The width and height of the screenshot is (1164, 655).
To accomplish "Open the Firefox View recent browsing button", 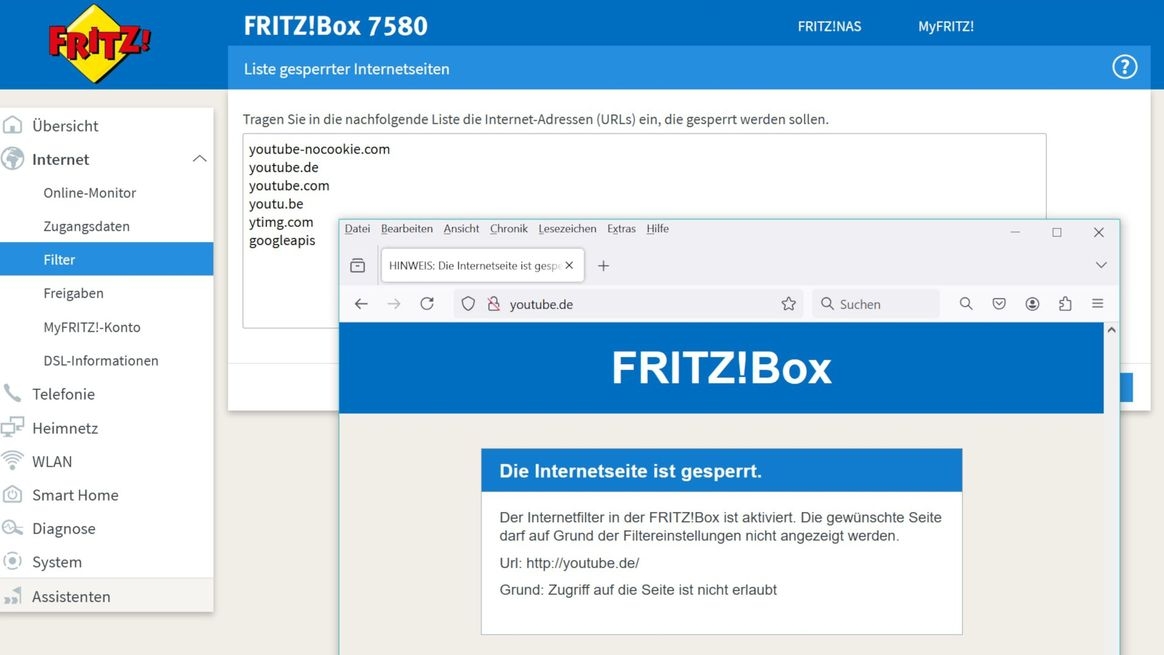I will [358, 266].
